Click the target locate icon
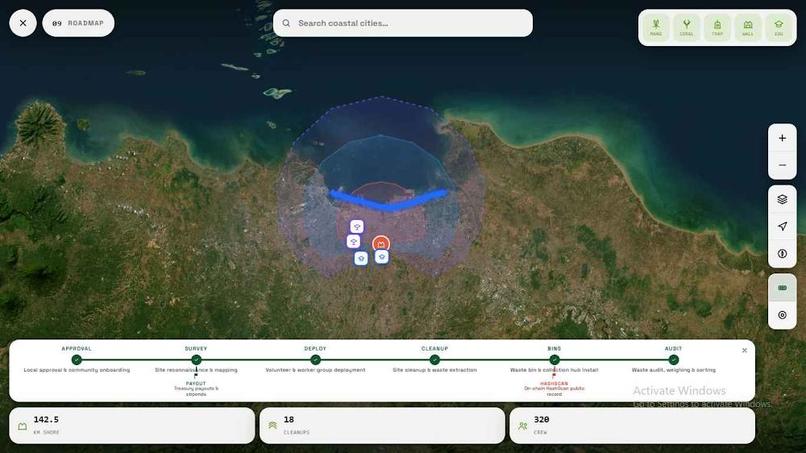The height and width of the screenshot is (453, 806). tap(782, 315)
